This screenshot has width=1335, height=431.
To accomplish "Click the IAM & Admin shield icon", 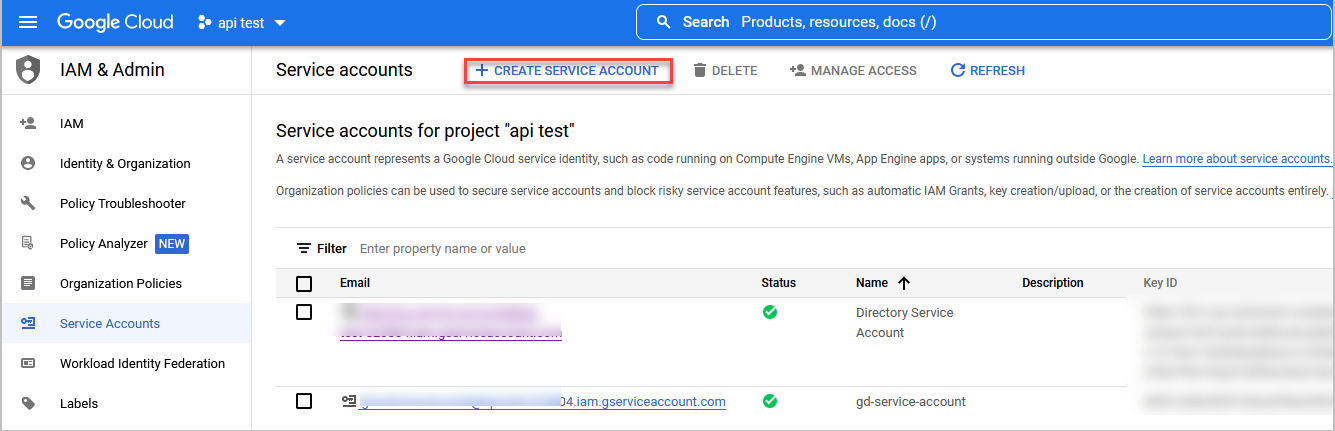I will click(x=28, y=70).
